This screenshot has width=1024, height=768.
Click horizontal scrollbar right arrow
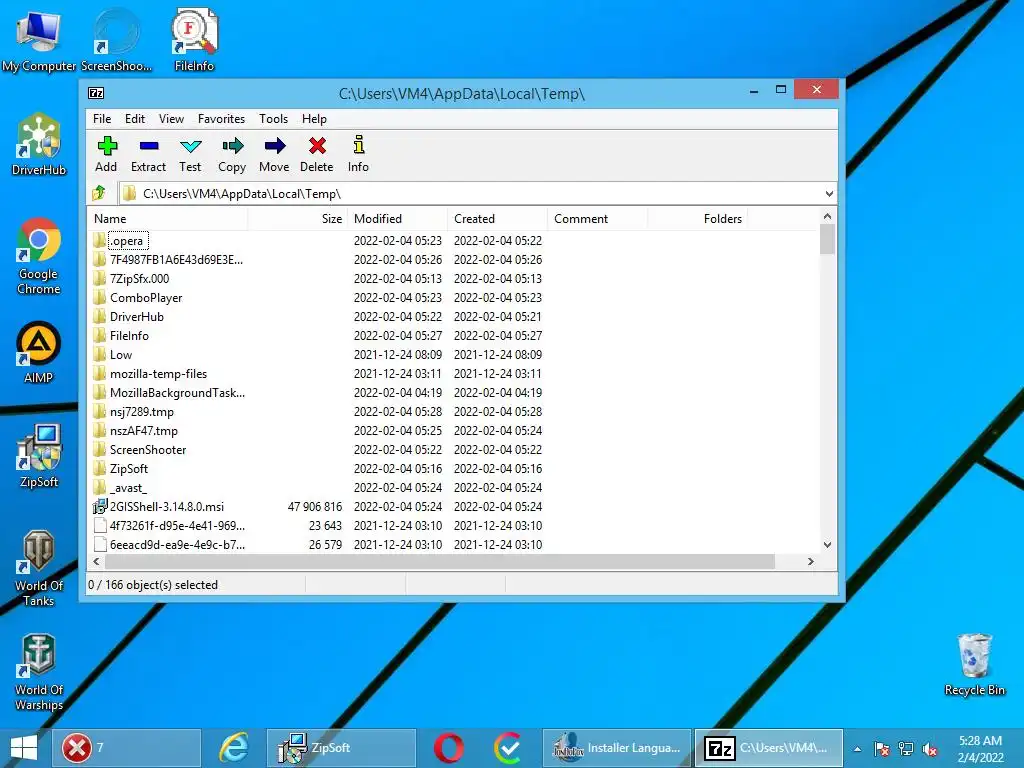810,562
